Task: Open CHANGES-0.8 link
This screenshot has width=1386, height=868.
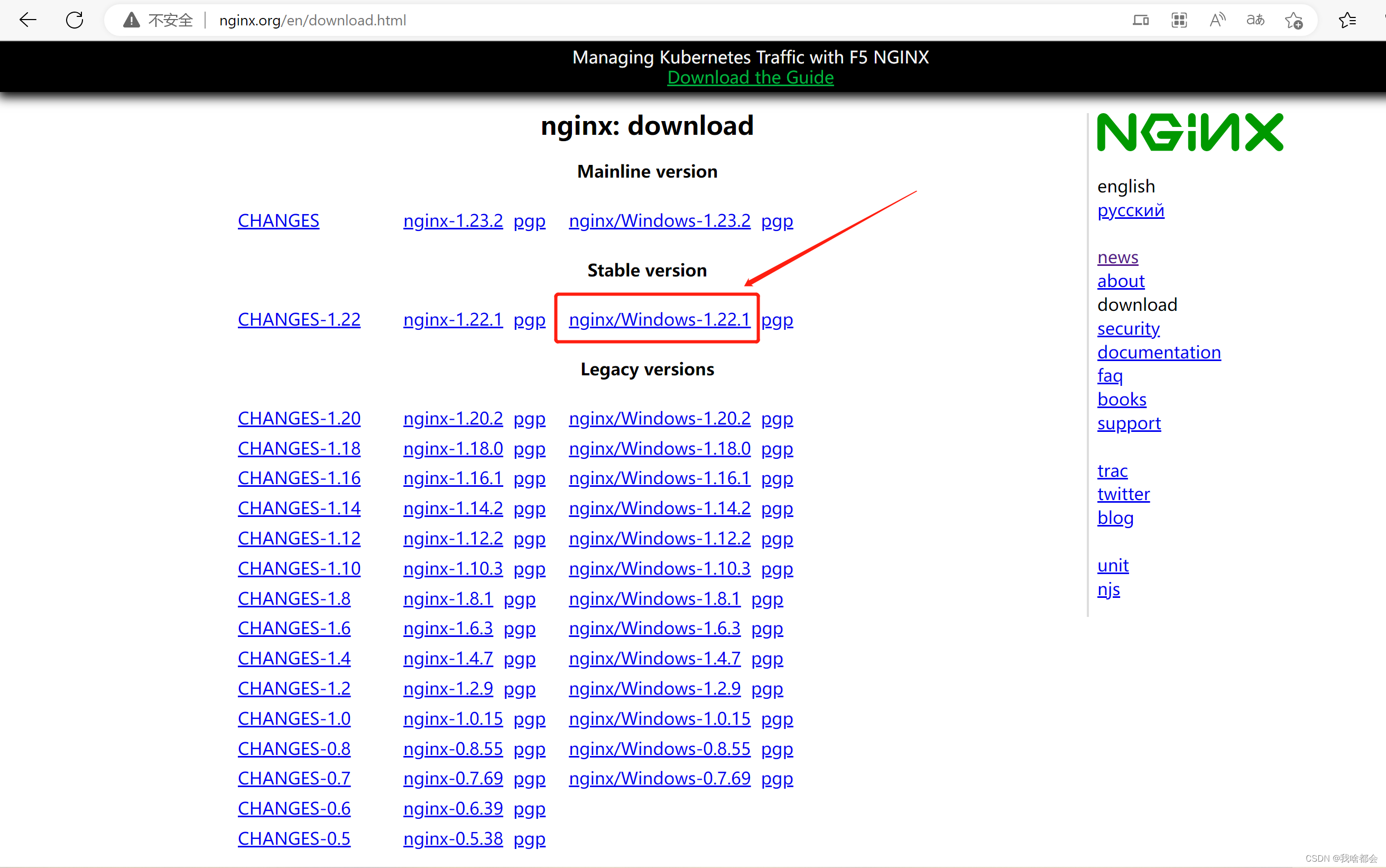Action: [x=294, y=749]
